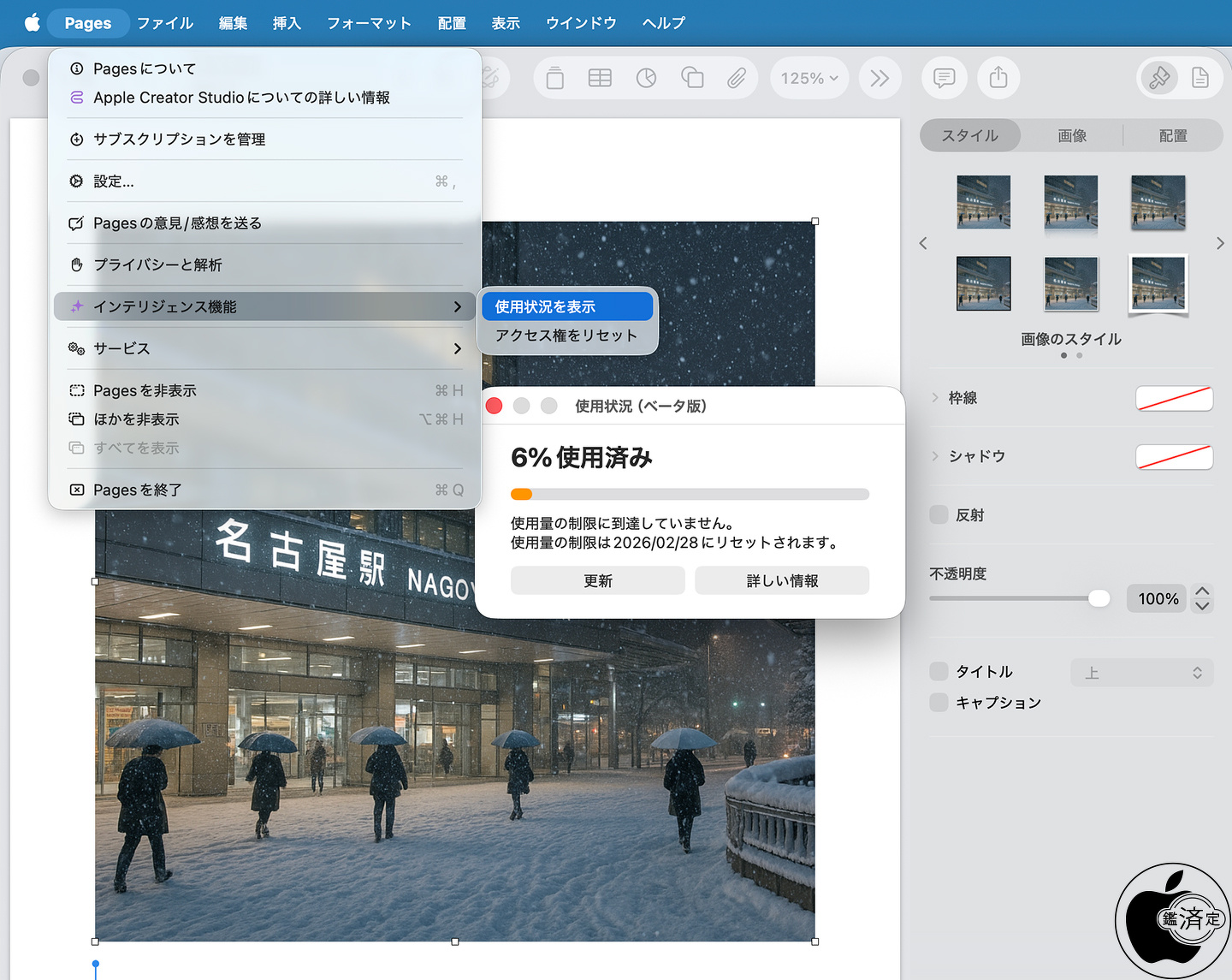Click the Media paperclip icon
The image size is (1232, 980).
click(x=737, y=79)
